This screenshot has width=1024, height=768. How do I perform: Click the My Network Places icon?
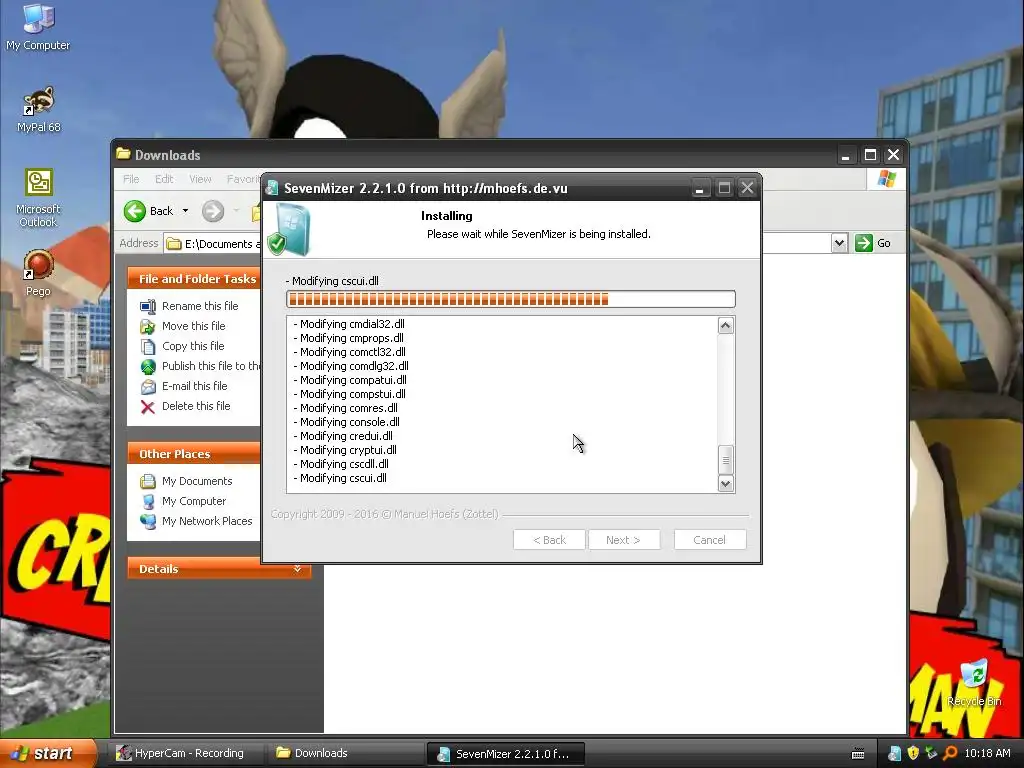point(148,521)
